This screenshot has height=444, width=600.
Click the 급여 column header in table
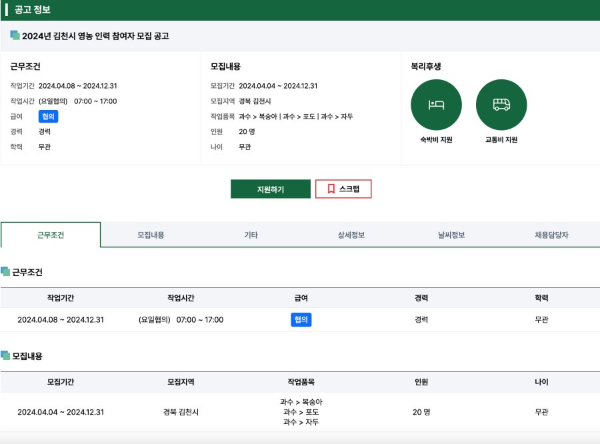click(301, 298)
